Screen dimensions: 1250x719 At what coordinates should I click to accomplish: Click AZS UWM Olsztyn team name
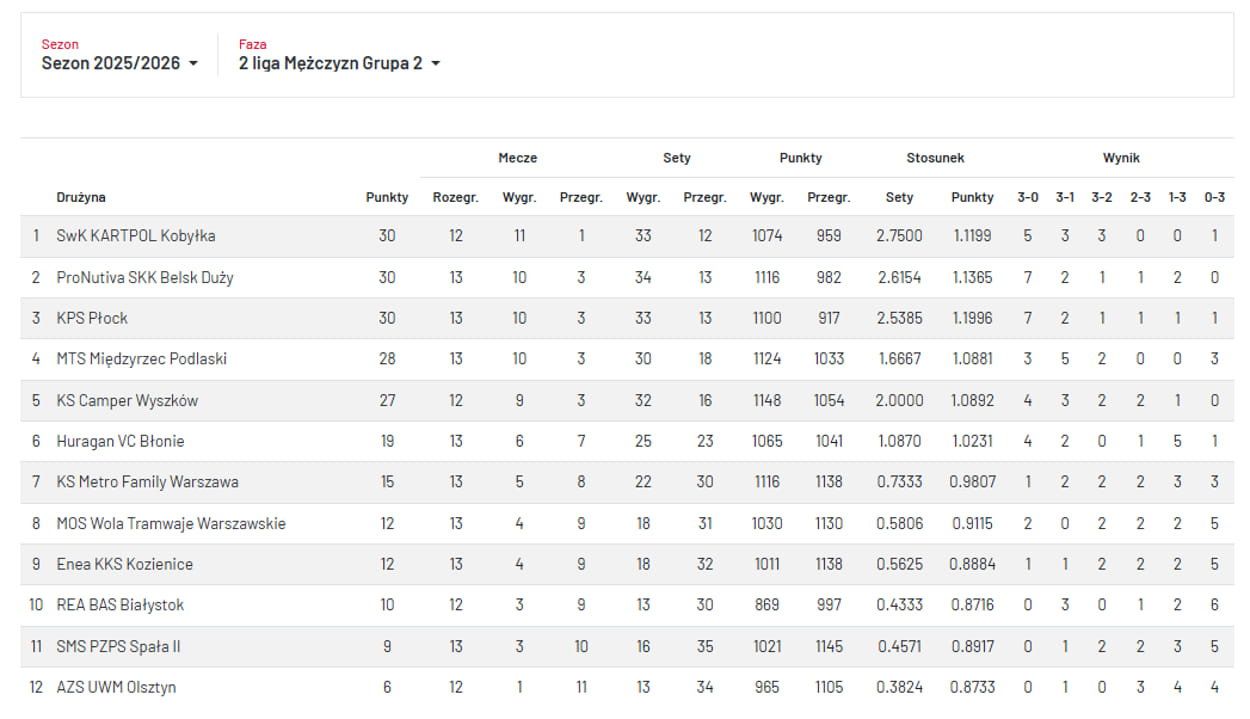tap(116, 687)
